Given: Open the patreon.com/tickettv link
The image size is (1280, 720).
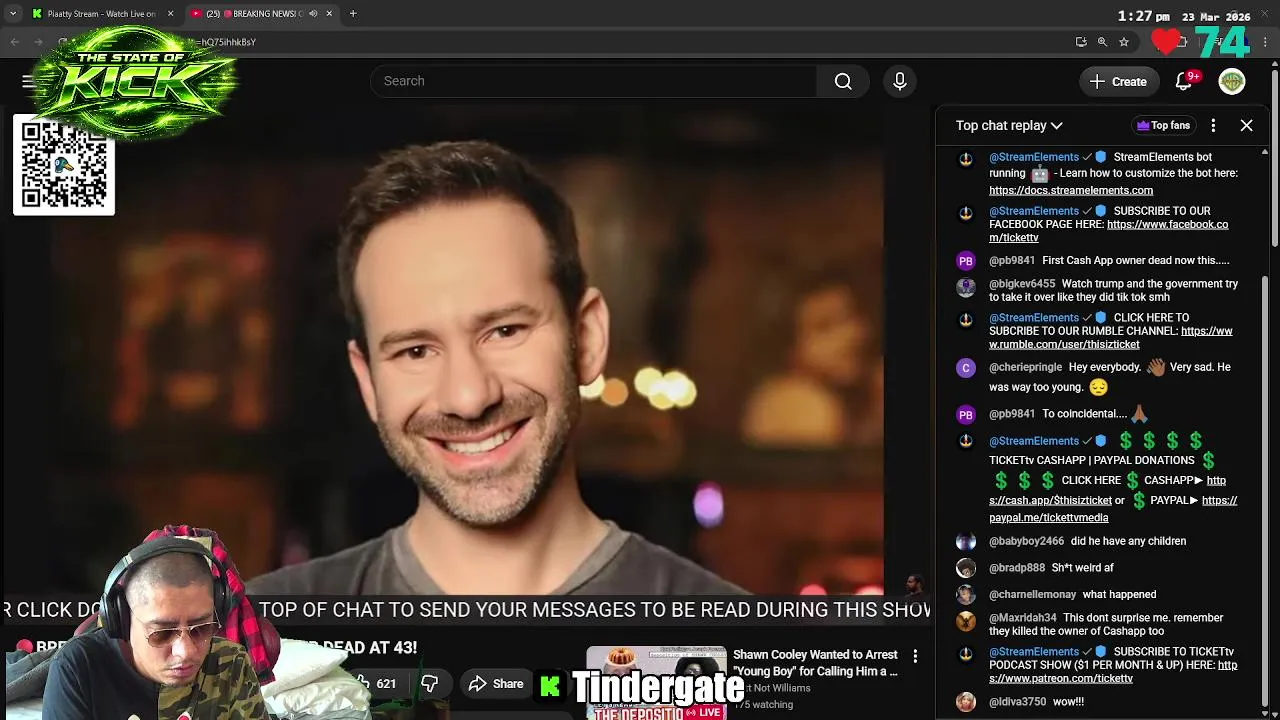Looking at the screenshot, I should coord(1113,672).
